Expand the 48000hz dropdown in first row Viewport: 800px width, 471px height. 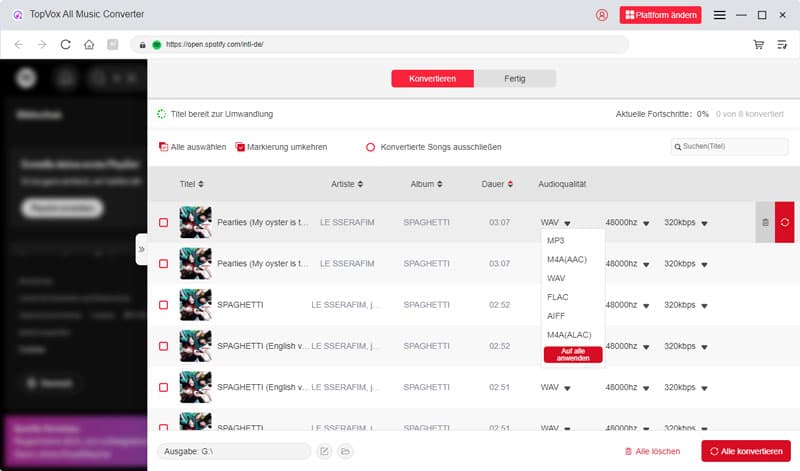pyautogui.click(x=646, y=223)
